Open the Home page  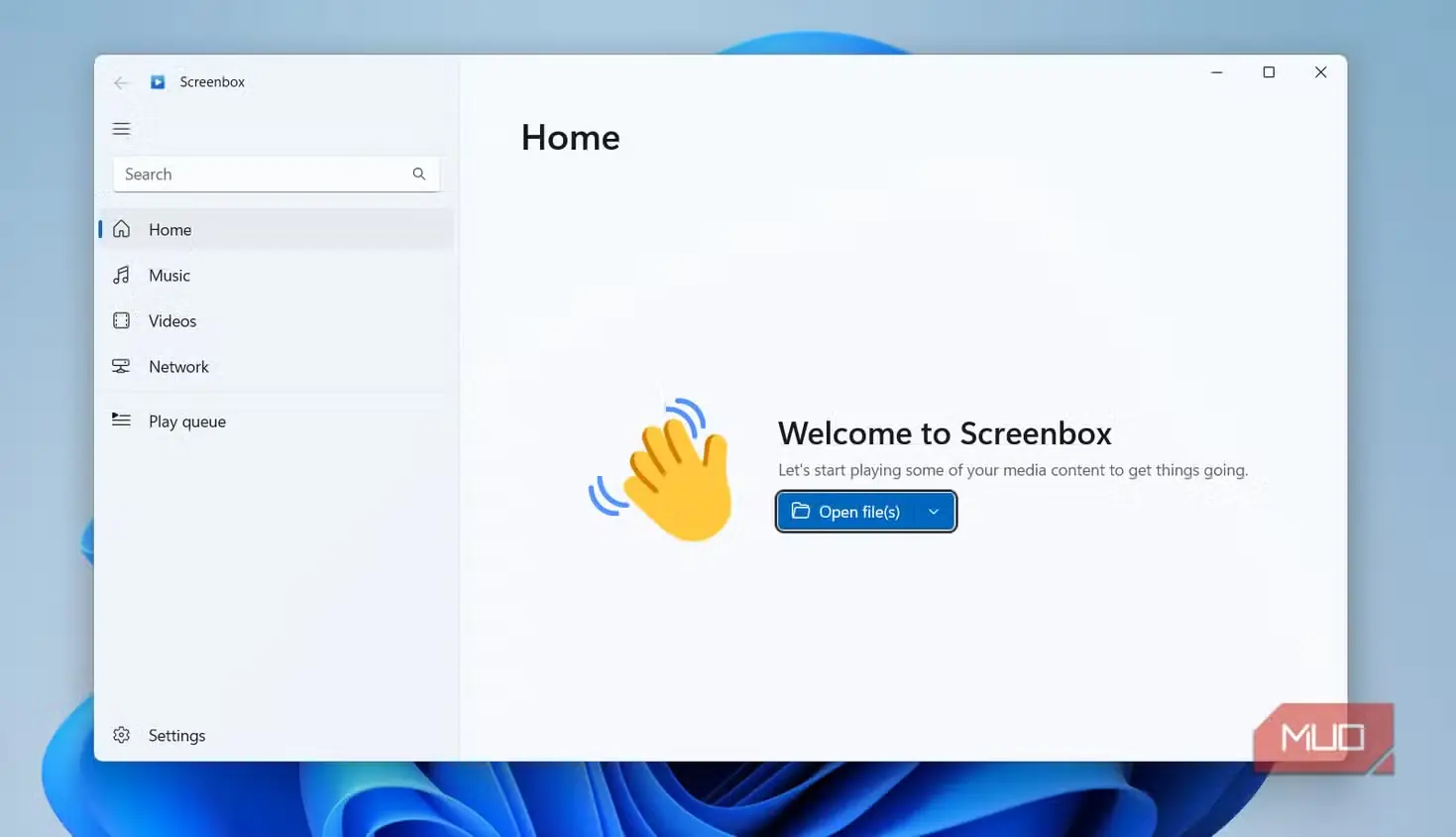click(x=277, y=229)
